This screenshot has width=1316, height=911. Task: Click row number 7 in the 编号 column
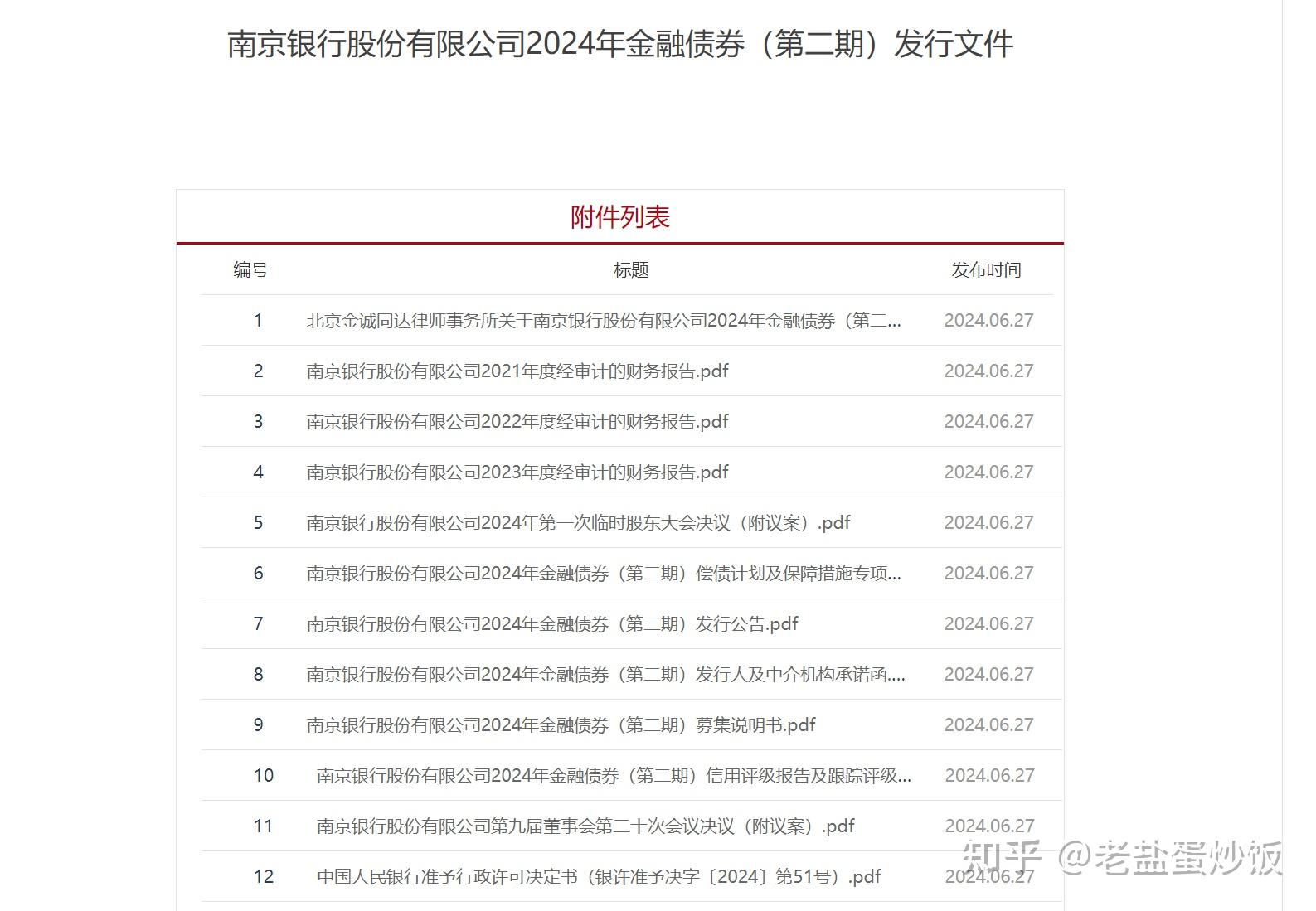[x=258, y=624]
